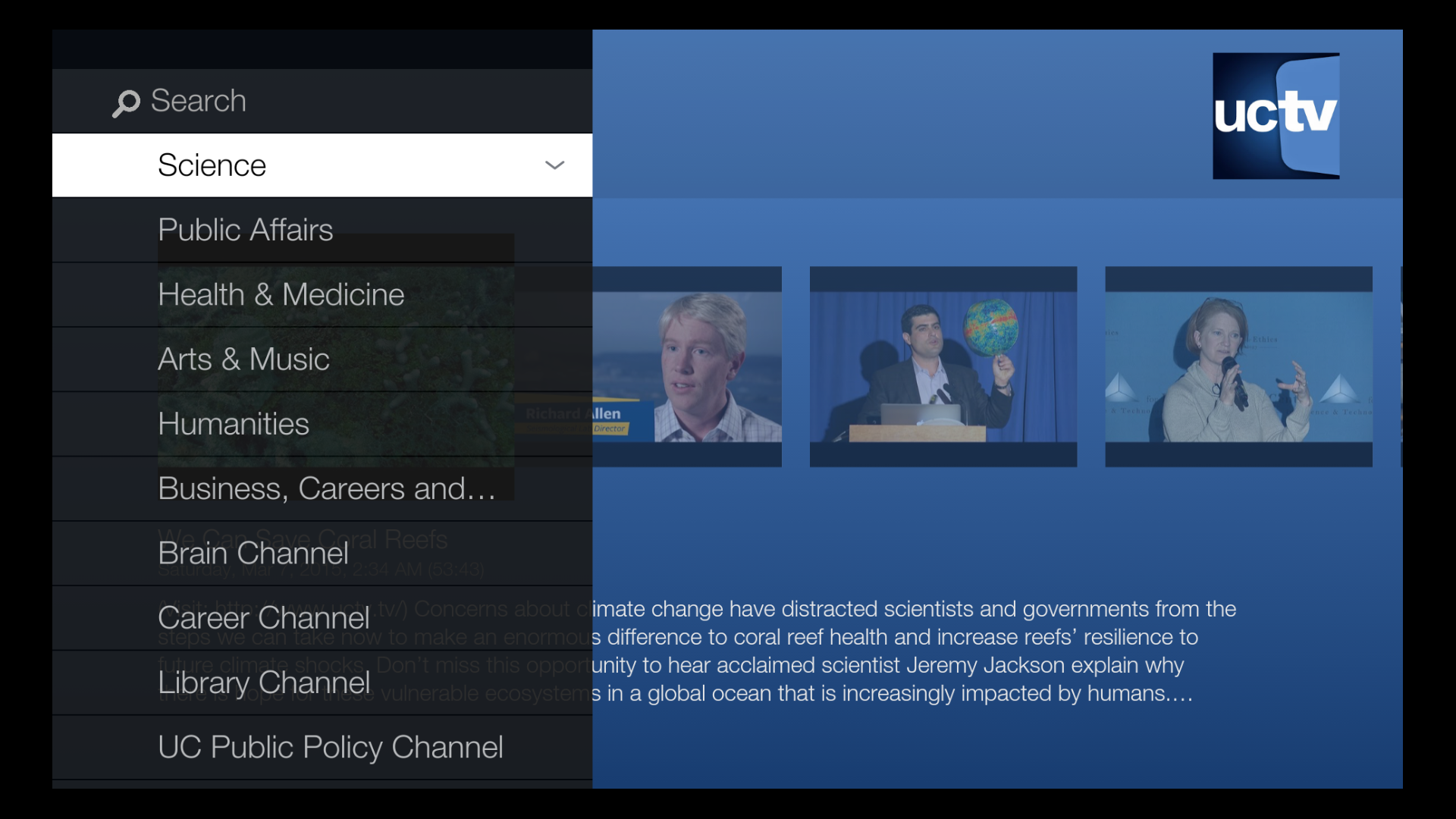This screenshot has height=819, width=1456.
Task: Expand the Science category chevron
Action: 554,165
